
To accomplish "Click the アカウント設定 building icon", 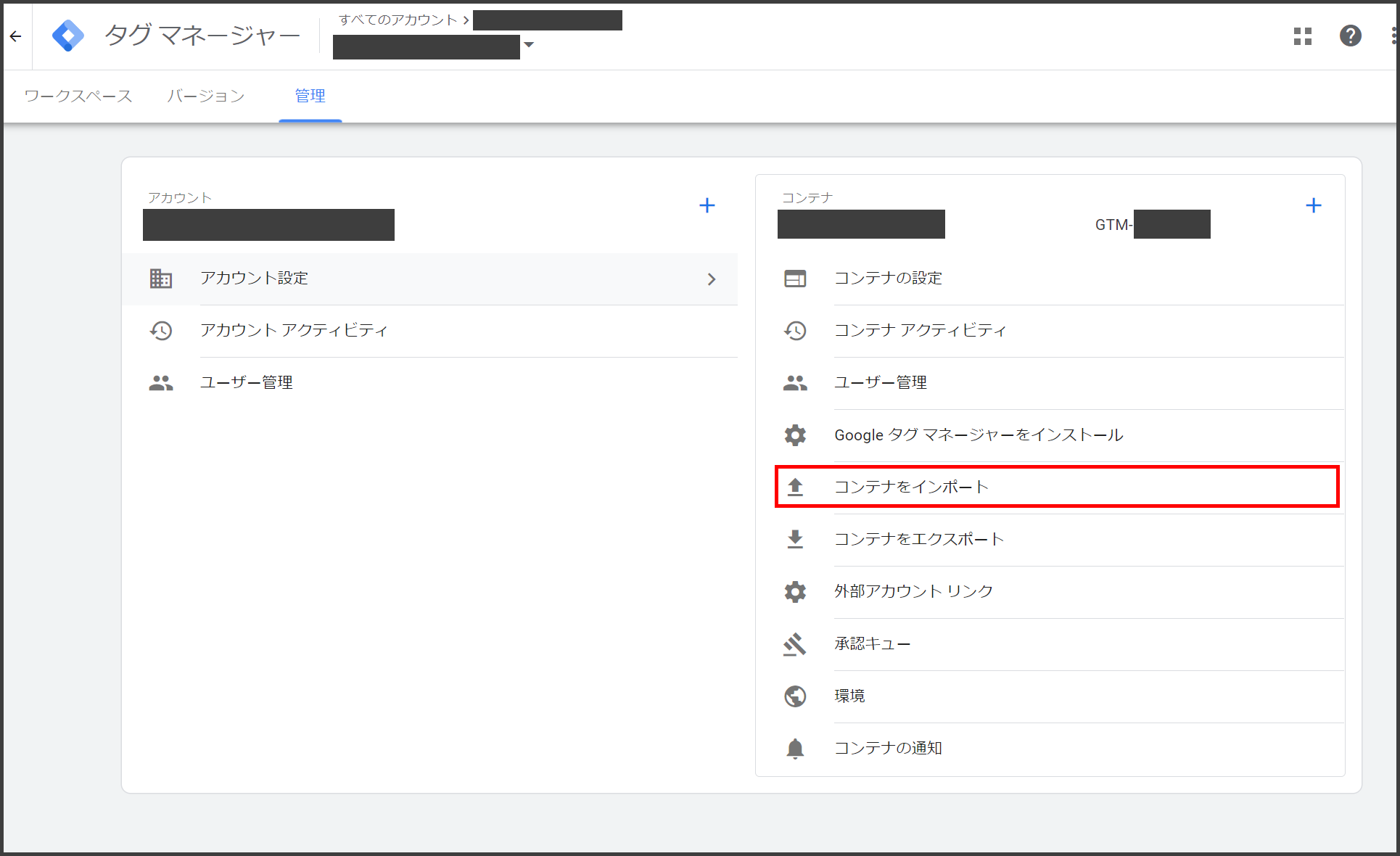I will (161, 279).
